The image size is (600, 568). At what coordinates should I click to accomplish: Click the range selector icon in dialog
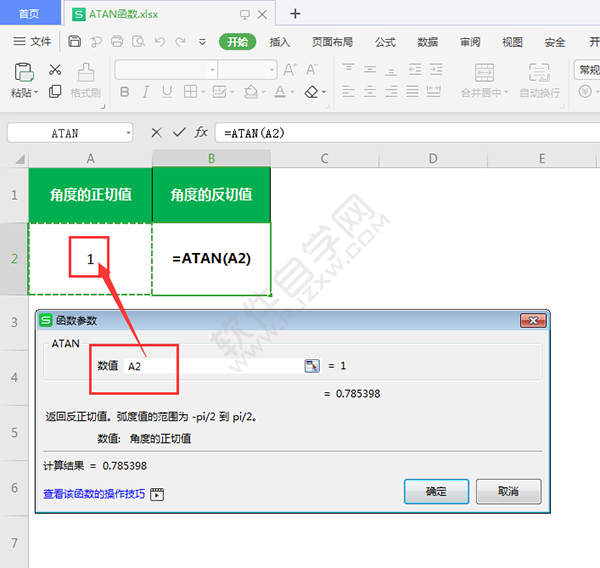pyautogui.click(x=312, y=366)
